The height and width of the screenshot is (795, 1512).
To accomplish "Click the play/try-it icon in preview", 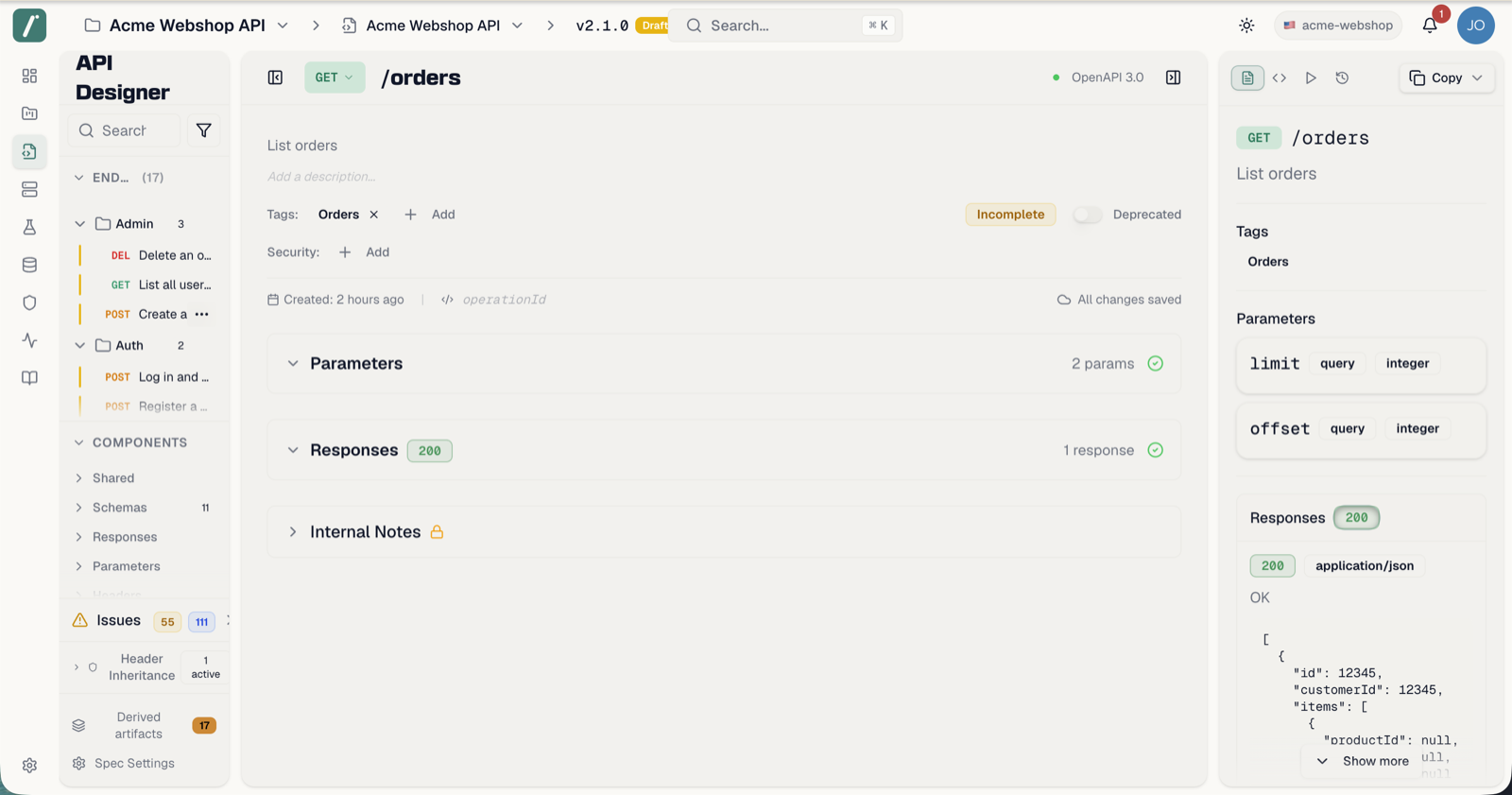I will 1311,78.
